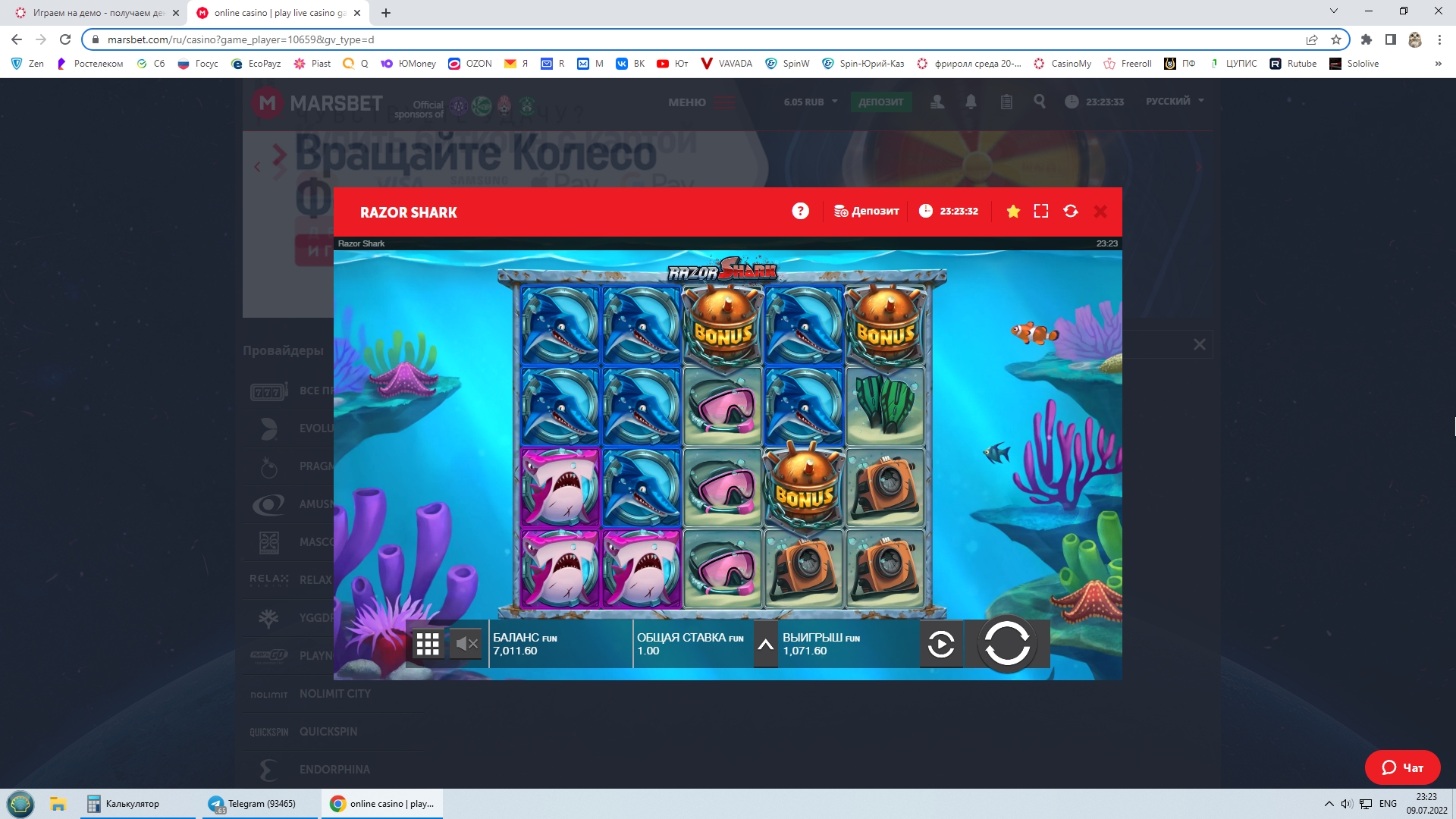The height and width of the screenshot is (819, 1456).
Task: Switch game to fullscreen mode
Action: point(1041,212)
